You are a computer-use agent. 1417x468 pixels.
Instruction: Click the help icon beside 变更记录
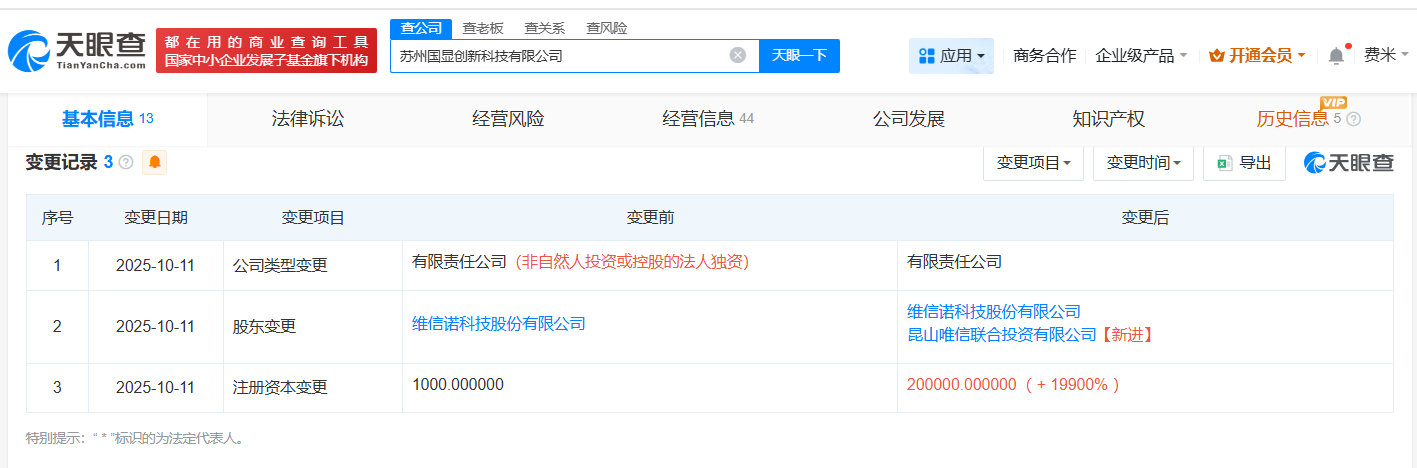(x=126, y=162)
